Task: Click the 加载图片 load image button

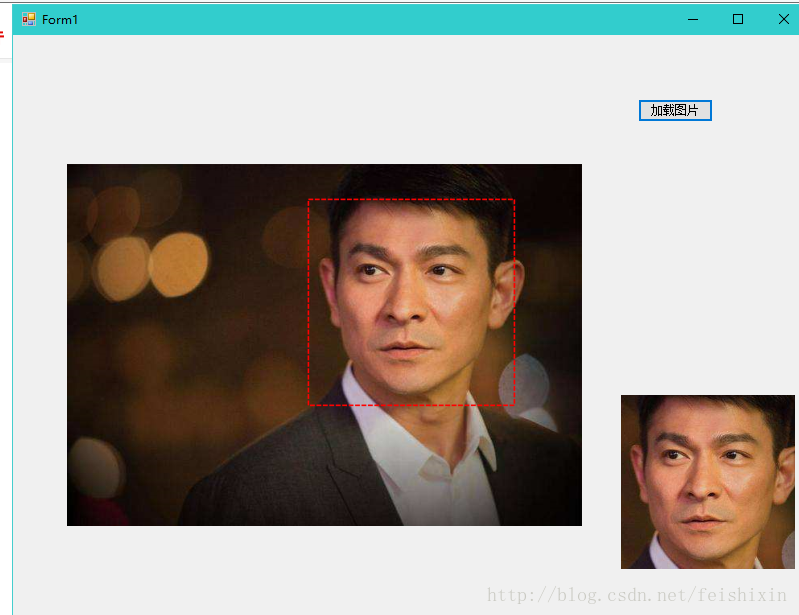Action: click(x=675, y=111)
